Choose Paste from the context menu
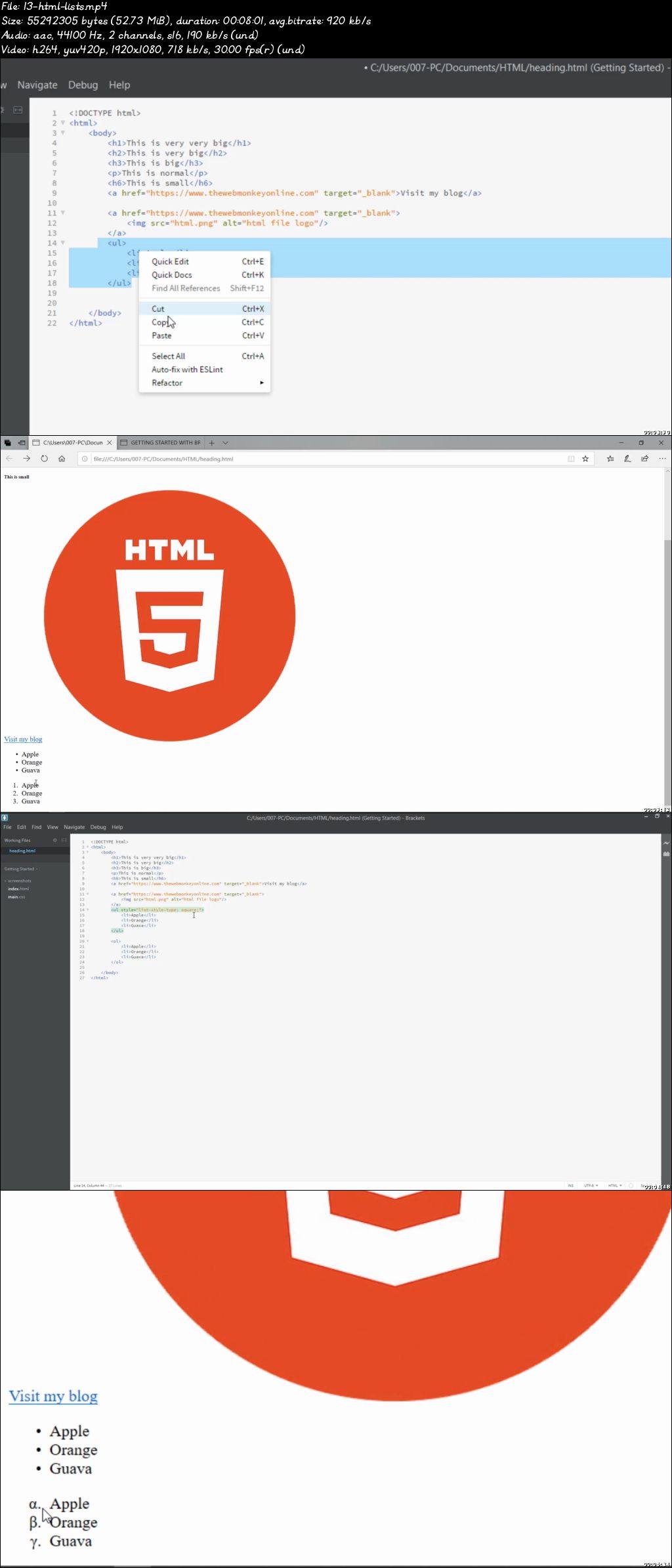The image size is (672, 1568). [x=205, y=335]
